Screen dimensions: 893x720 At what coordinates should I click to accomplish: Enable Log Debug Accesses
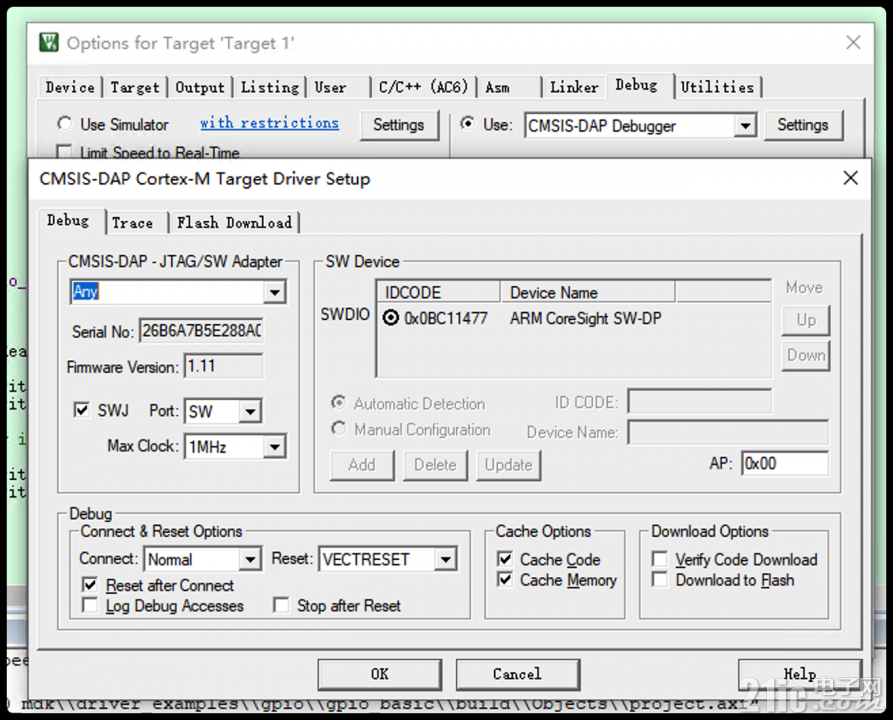pyautogui.click(x=90, y=605)
